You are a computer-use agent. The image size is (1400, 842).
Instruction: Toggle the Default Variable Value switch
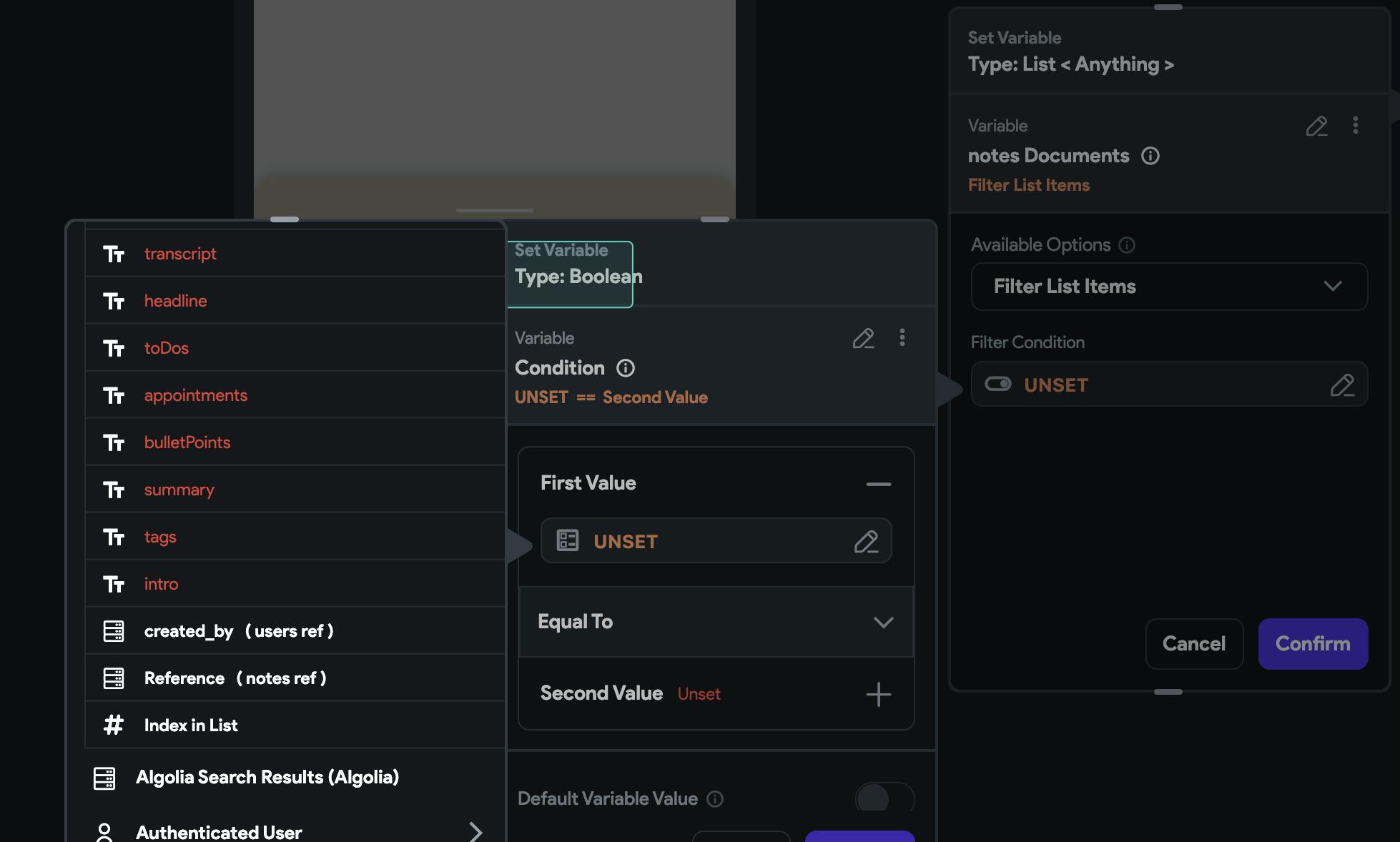pyautogui.click(x=884, y=798)
